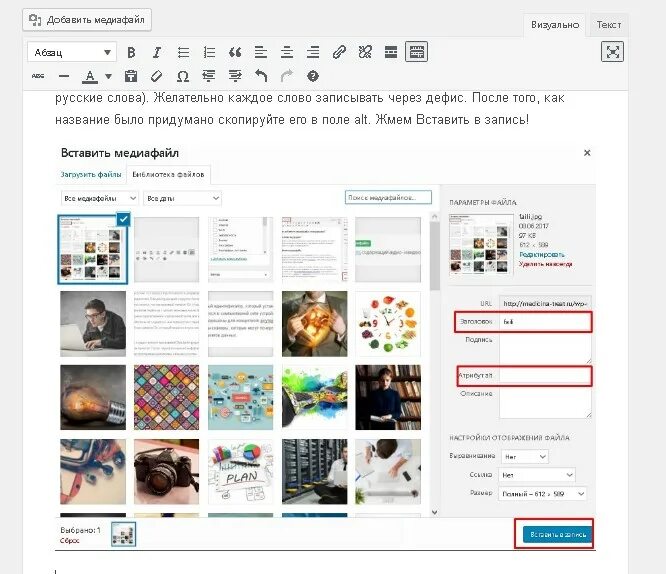Screen dimensions: 666x574
Task: Increase indent of the paragraph
Action: (x=235, y=76)
